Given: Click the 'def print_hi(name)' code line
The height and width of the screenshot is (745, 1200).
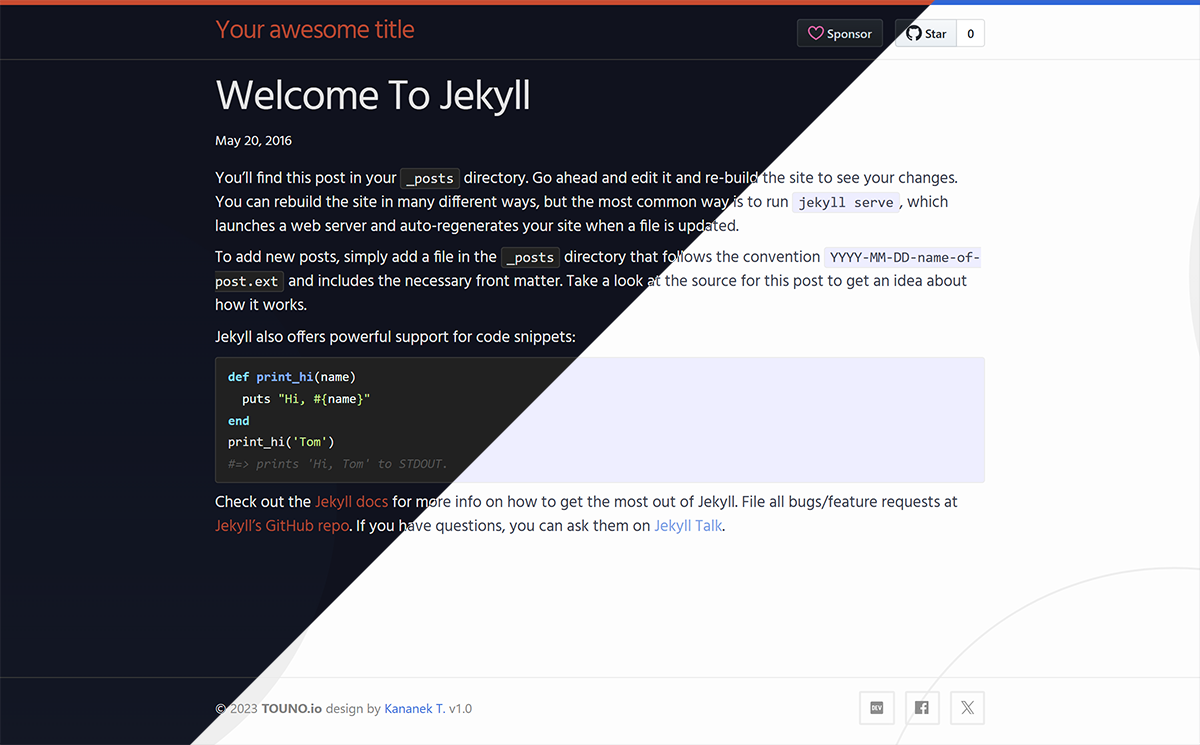Looking at the screenshot, I should (x=292, y=377).
